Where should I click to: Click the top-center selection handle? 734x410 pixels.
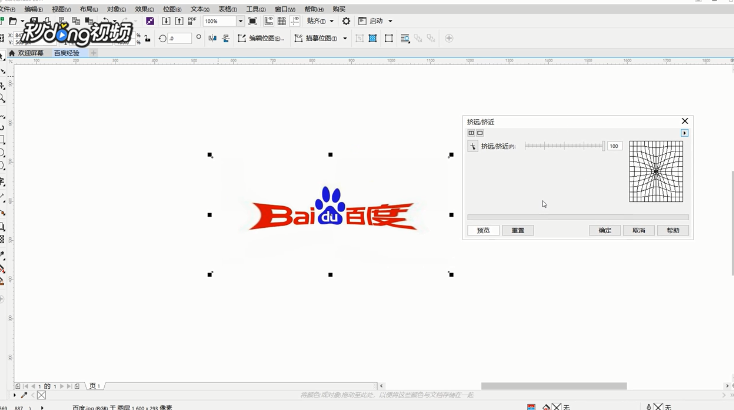(330, 154)
